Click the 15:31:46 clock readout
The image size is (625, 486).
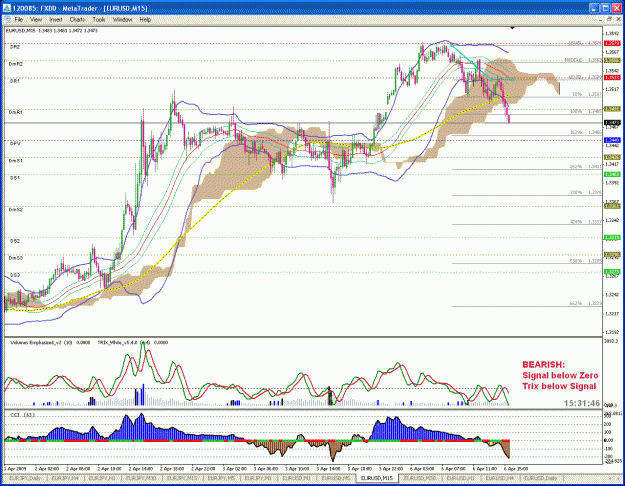(582, 403)
